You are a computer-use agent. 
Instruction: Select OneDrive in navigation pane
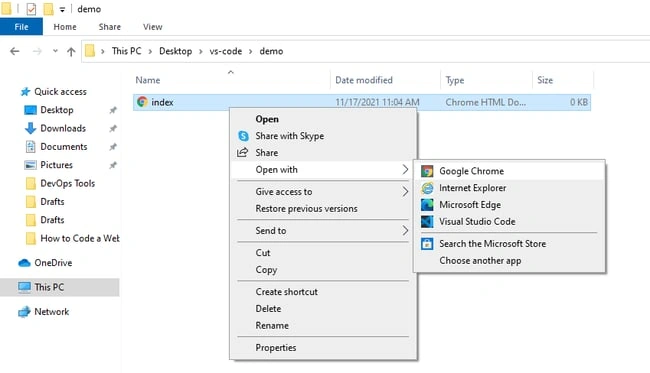(53, 263)
